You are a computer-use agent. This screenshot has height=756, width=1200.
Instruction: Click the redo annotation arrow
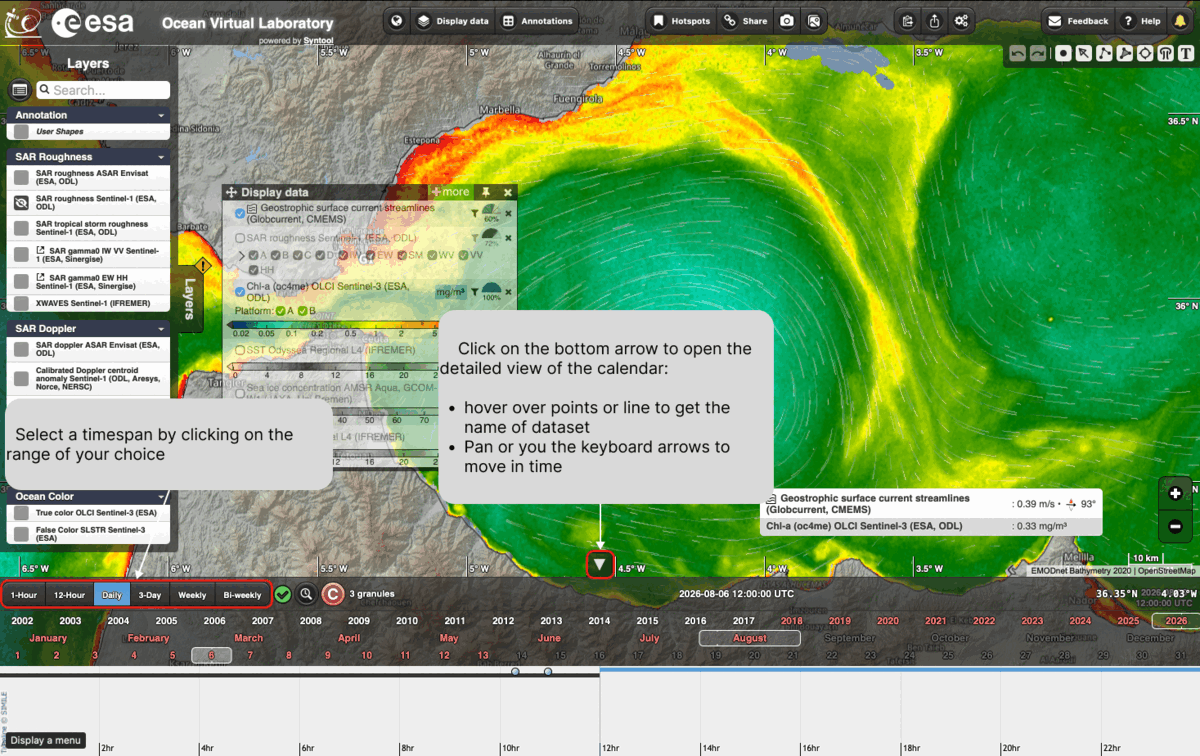tap(1038, 54)
